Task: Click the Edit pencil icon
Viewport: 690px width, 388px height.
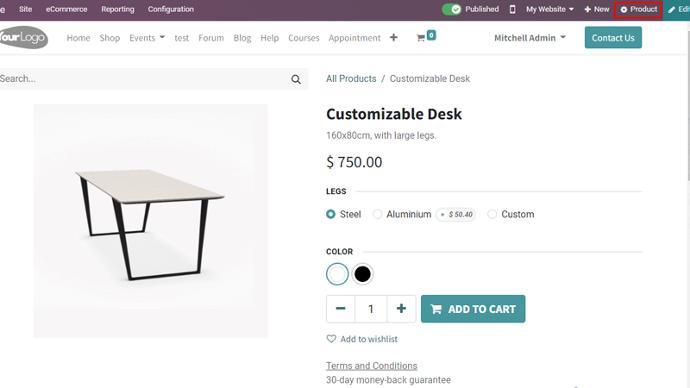Action: (x=672, y=9)
